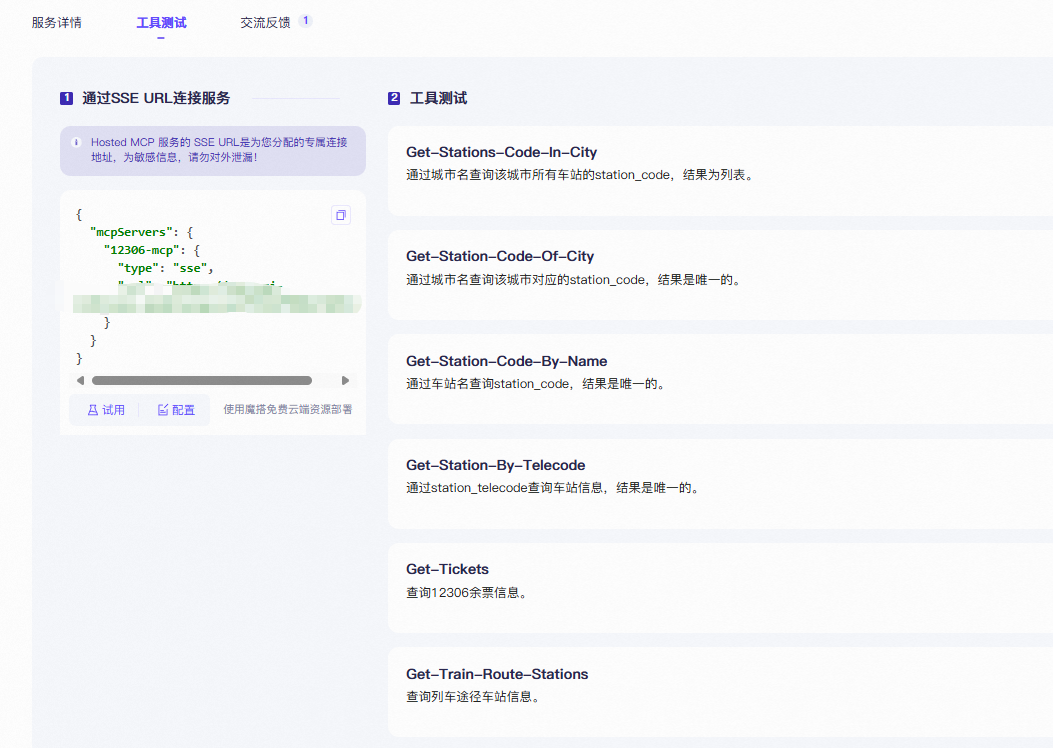The height and width of the screenshot is (748, 1053).
Task: Click the left scroll arrow under the code block
Action: point(80,380)
